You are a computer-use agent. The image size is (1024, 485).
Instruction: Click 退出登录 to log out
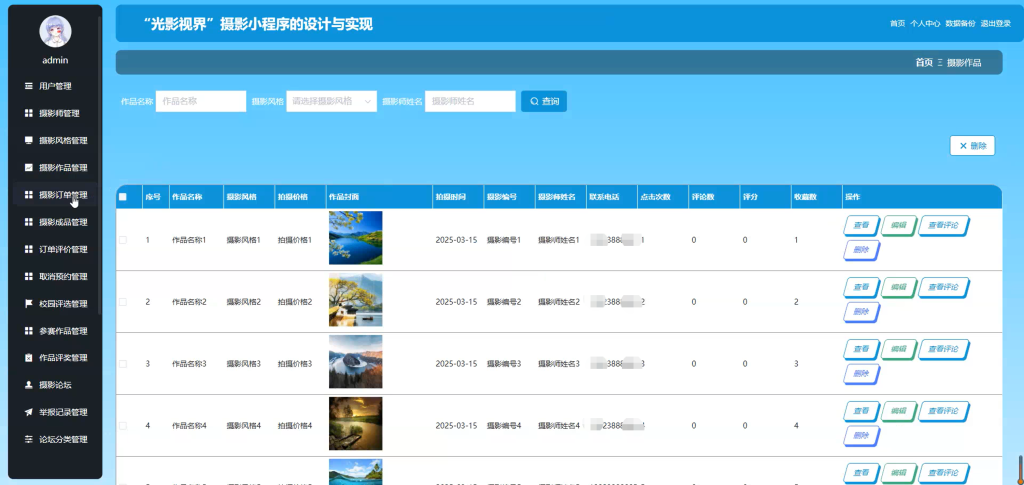(996, 23)
